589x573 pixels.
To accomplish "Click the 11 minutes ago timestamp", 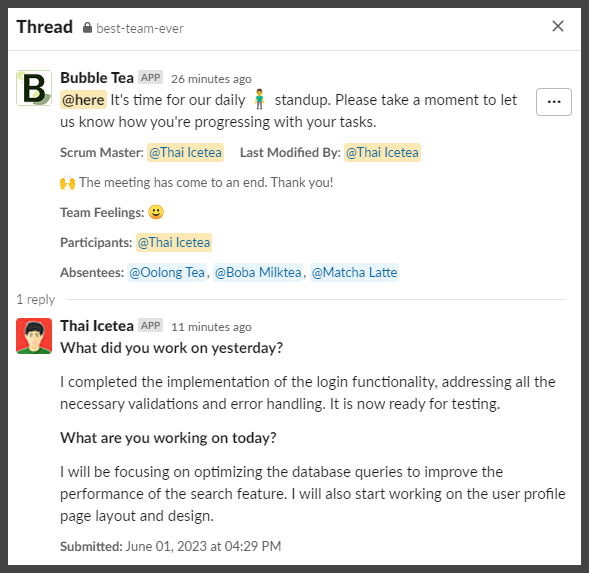I will [211, 327].
